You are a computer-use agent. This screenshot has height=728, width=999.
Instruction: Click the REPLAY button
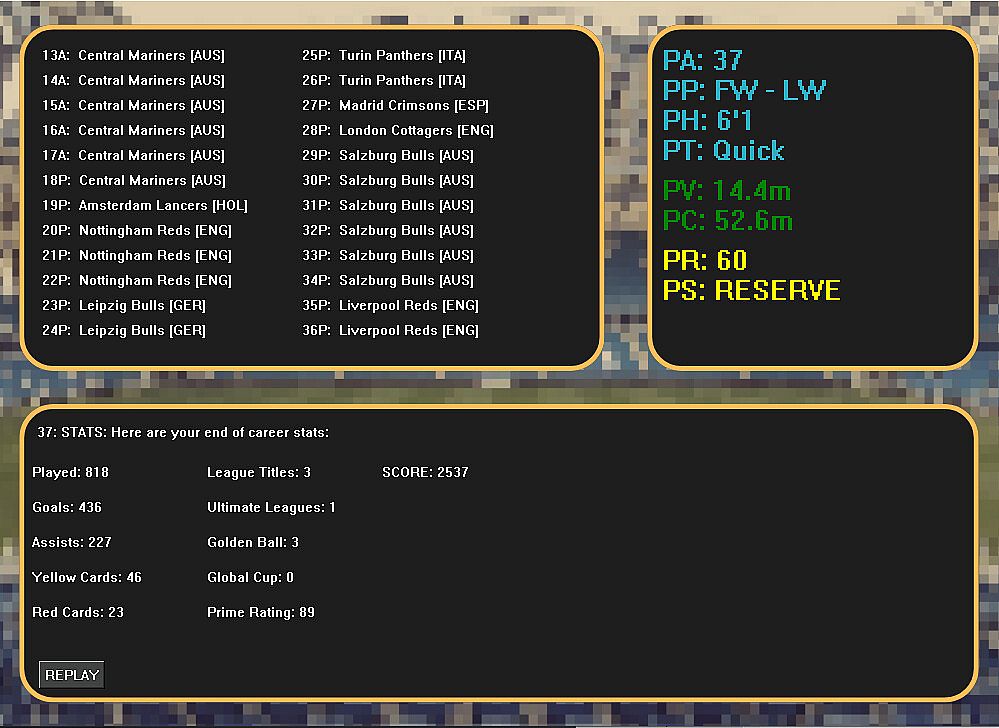click(x=72, y=675)
